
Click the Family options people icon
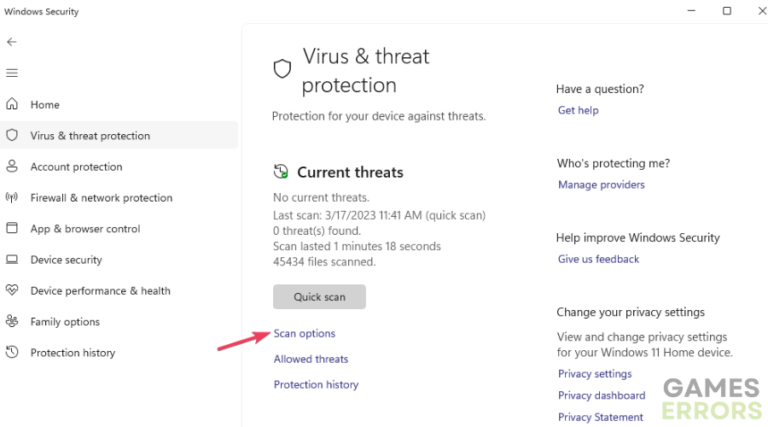click(12, 322)
